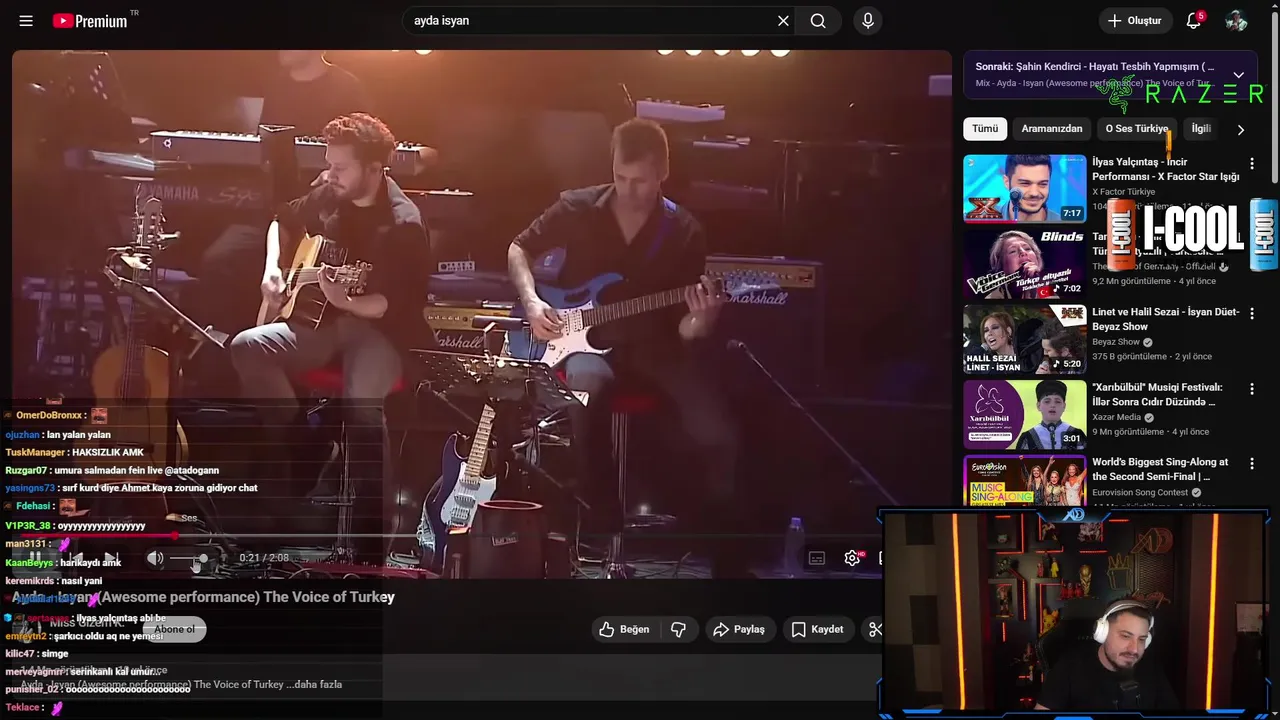Pause the video with the player pause button
Viewport: 1280px width, 720px height.
click(34, 558)
